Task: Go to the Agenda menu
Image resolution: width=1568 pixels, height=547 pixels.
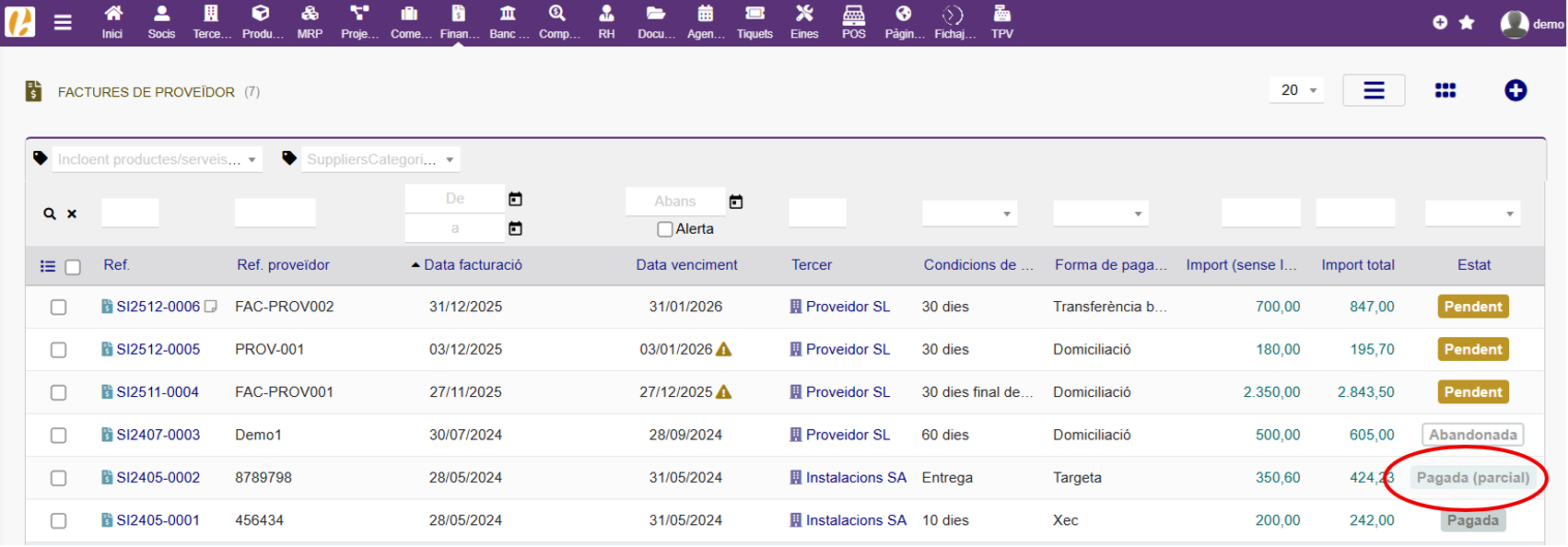Action: 706,22
